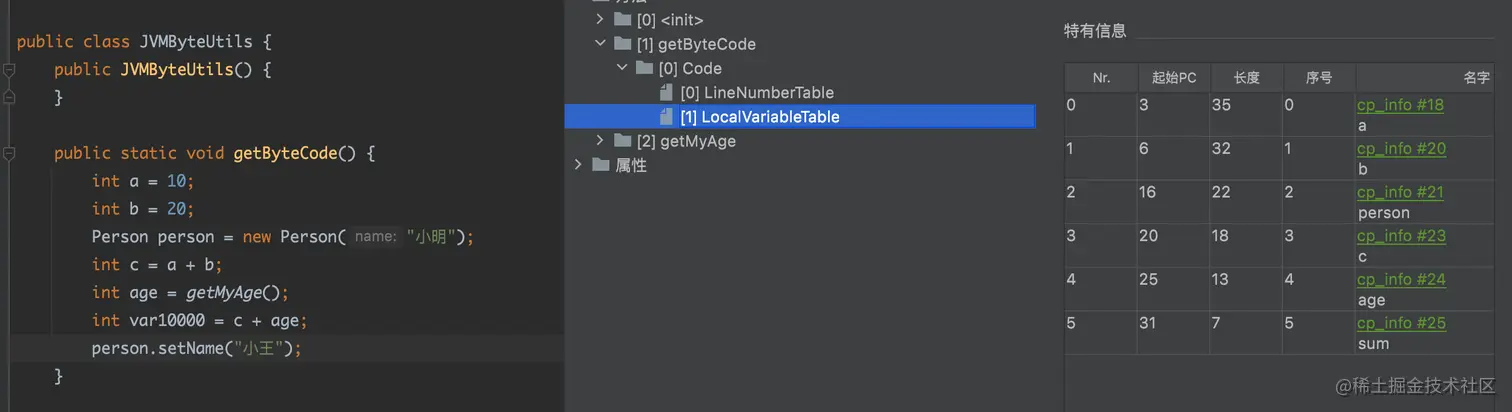
Task: Click fold marker beside getByteCode method declaration
Action: [9, 154]
